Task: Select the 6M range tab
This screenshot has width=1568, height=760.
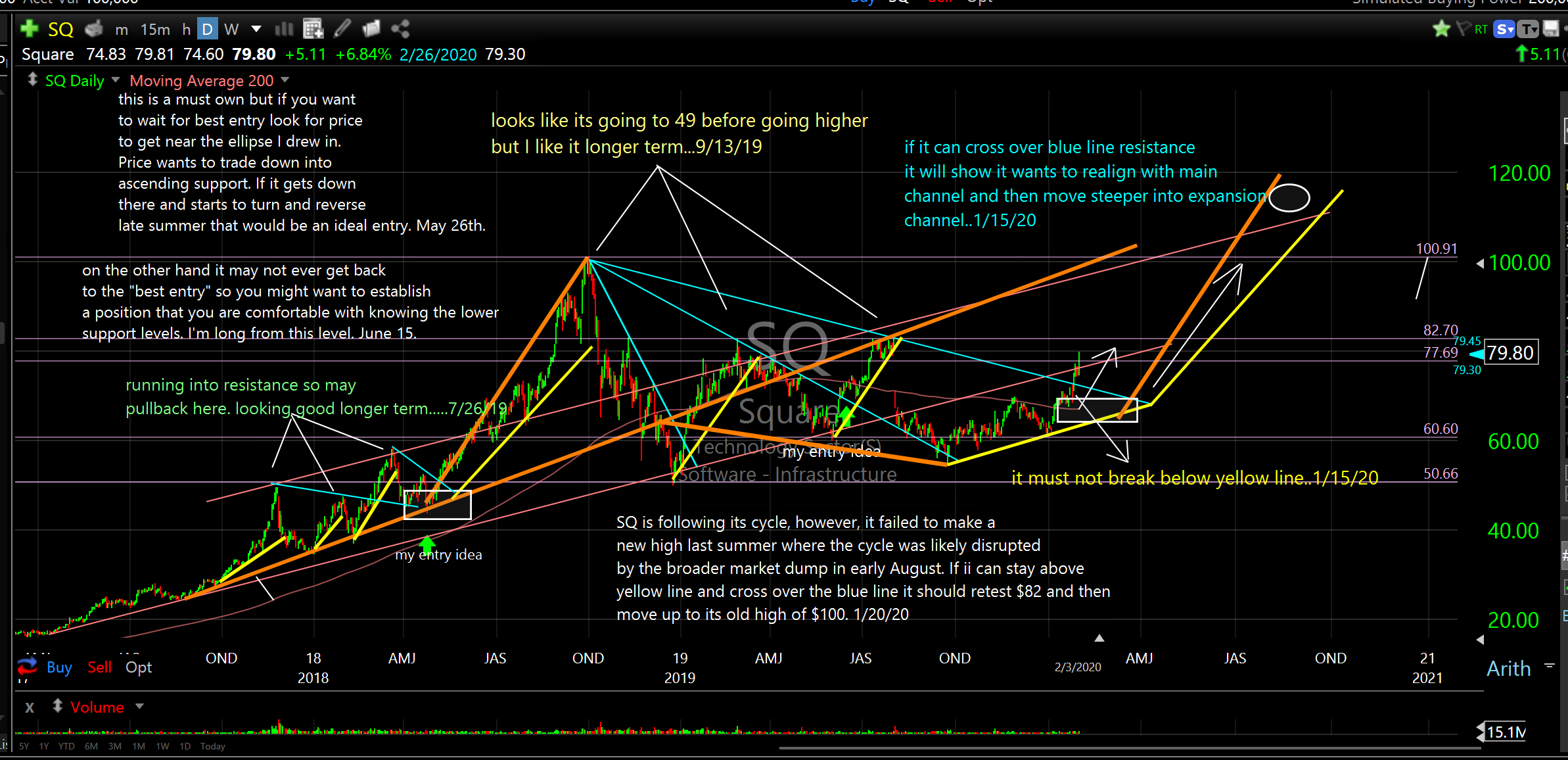Action: click(x=91, y=746)
